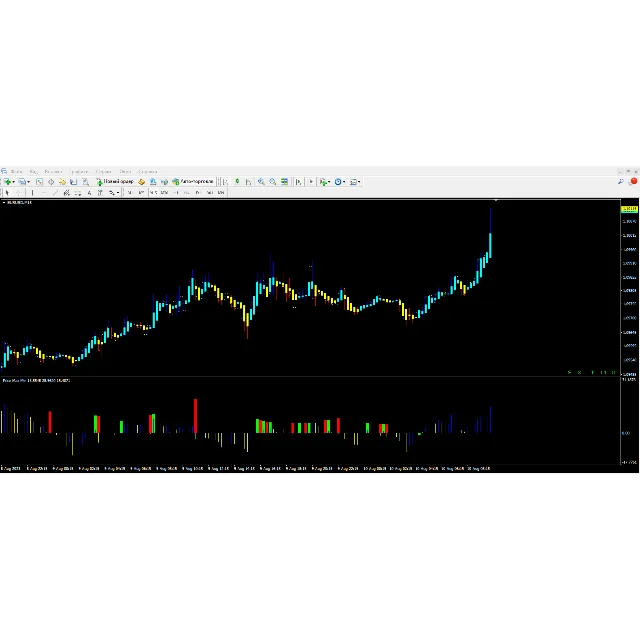This screenshot has width=640, height=640.
Task: Switch to the H1 timeframe
Action: point(176,193)
